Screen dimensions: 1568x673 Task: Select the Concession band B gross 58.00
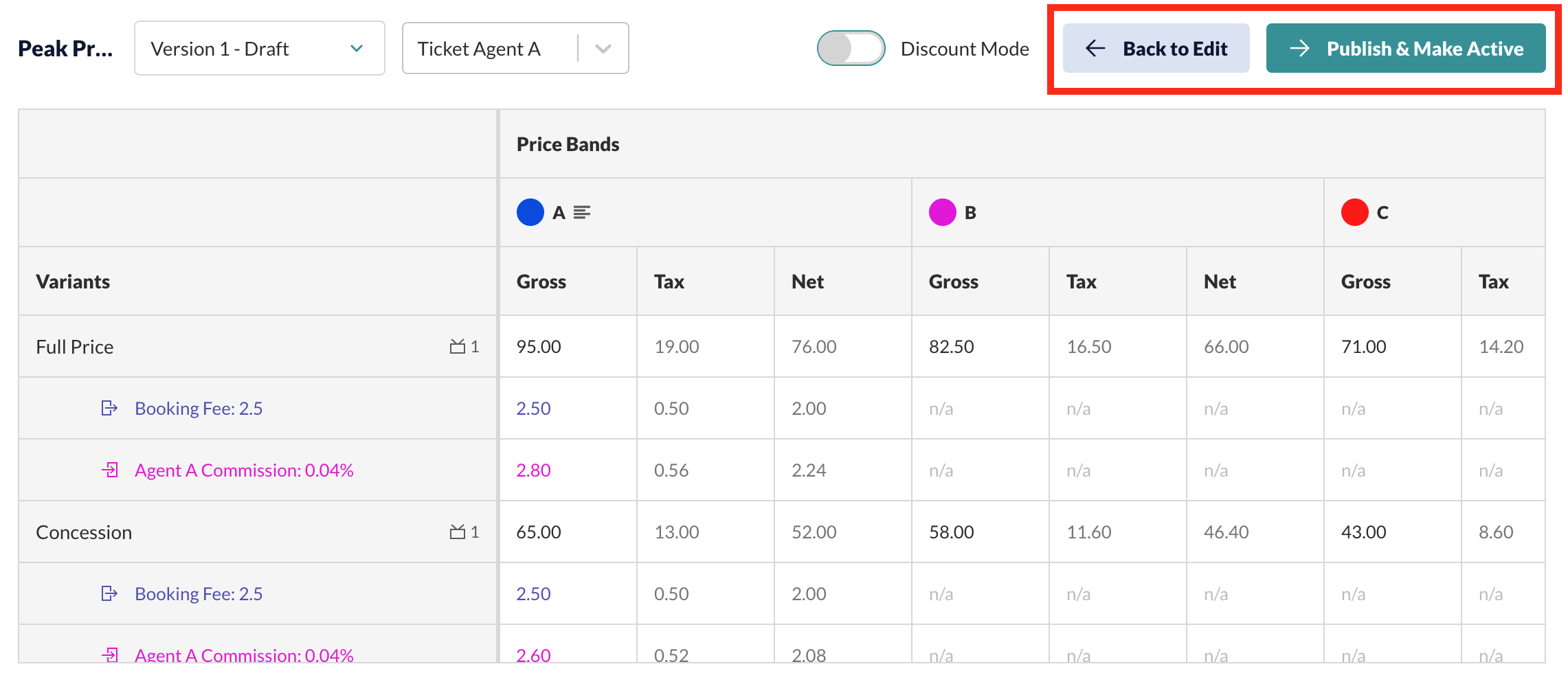pyautogui.click(x=951, y=532)
